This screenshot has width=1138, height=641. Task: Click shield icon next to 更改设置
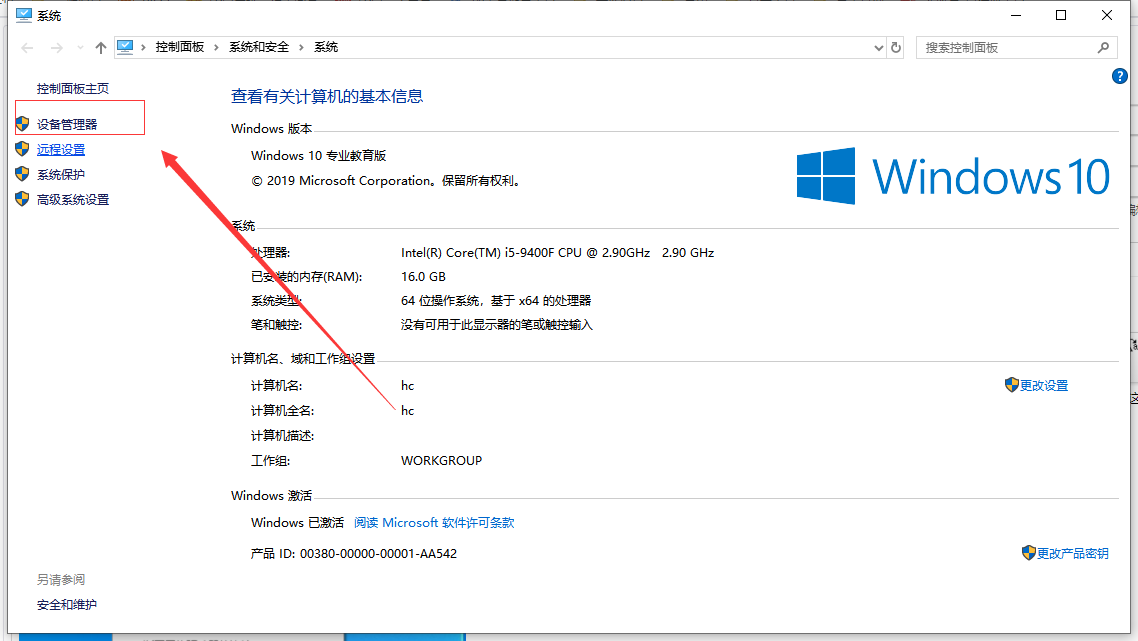(1012, 385)
